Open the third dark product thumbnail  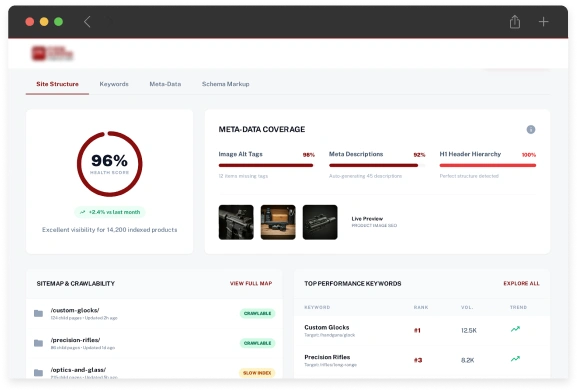[x=320, y=222]
